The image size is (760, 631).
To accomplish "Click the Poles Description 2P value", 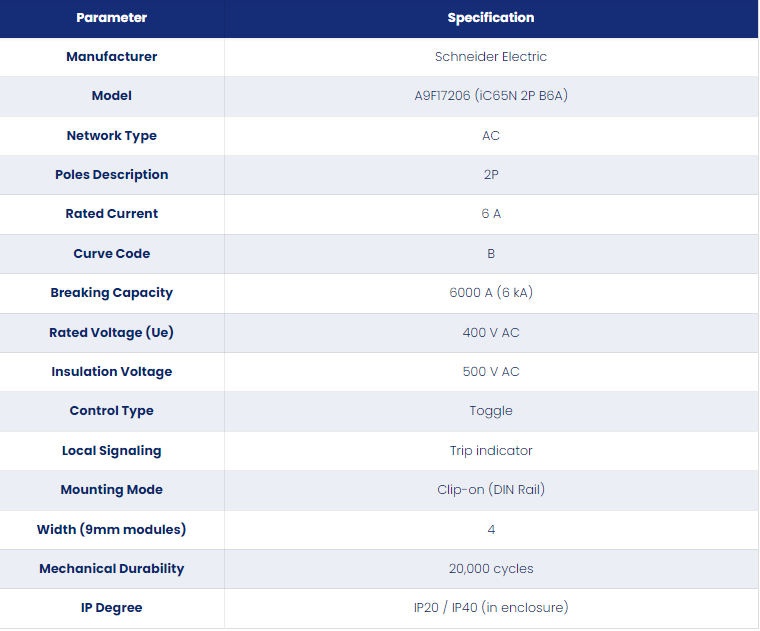I will click(x=491, y=174).
